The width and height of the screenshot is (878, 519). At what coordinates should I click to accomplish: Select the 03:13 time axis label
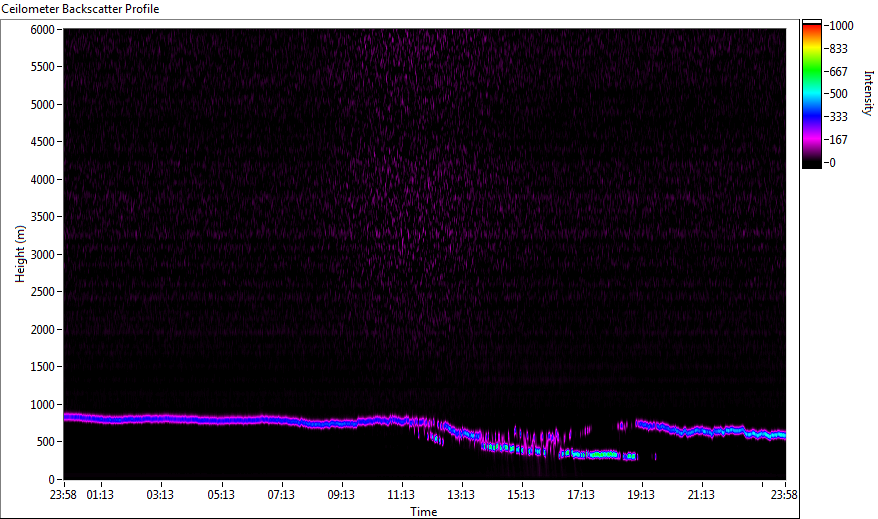(x=160, y=495)
